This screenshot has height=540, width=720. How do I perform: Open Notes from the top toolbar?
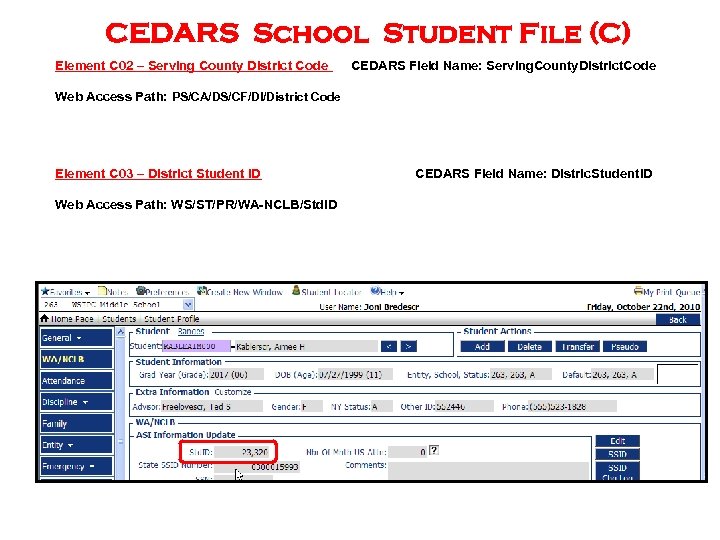[x=113, y=292]
